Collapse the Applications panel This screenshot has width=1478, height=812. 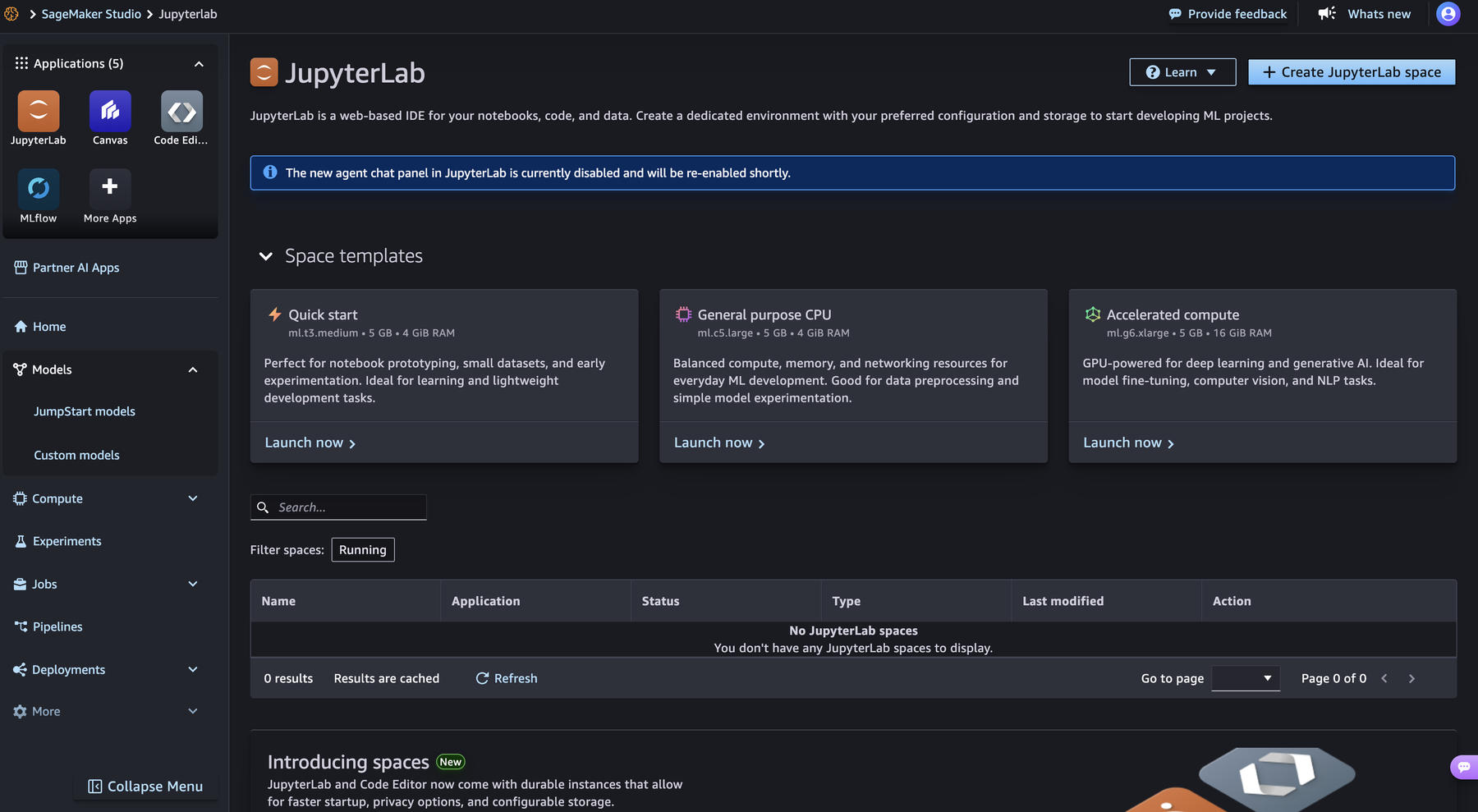199,64
